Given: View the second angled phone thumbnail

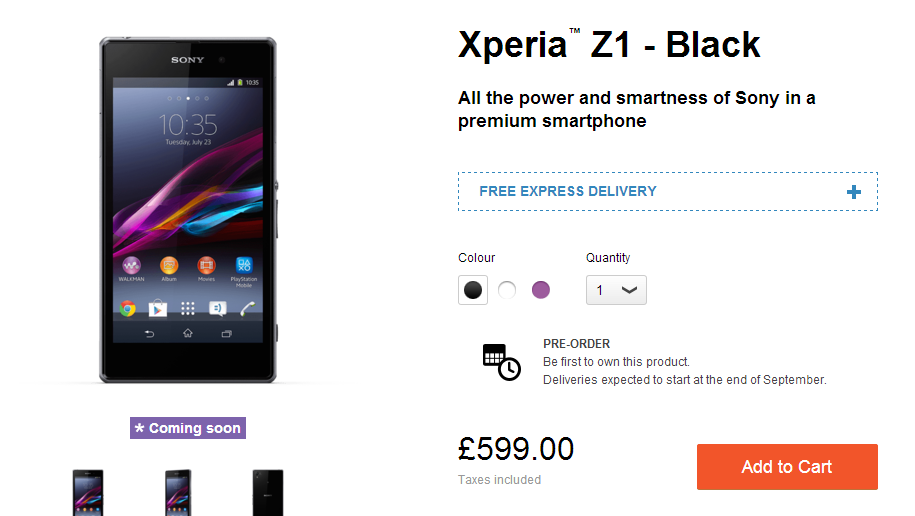Looking at the screenshot, I should click(178, 493).
